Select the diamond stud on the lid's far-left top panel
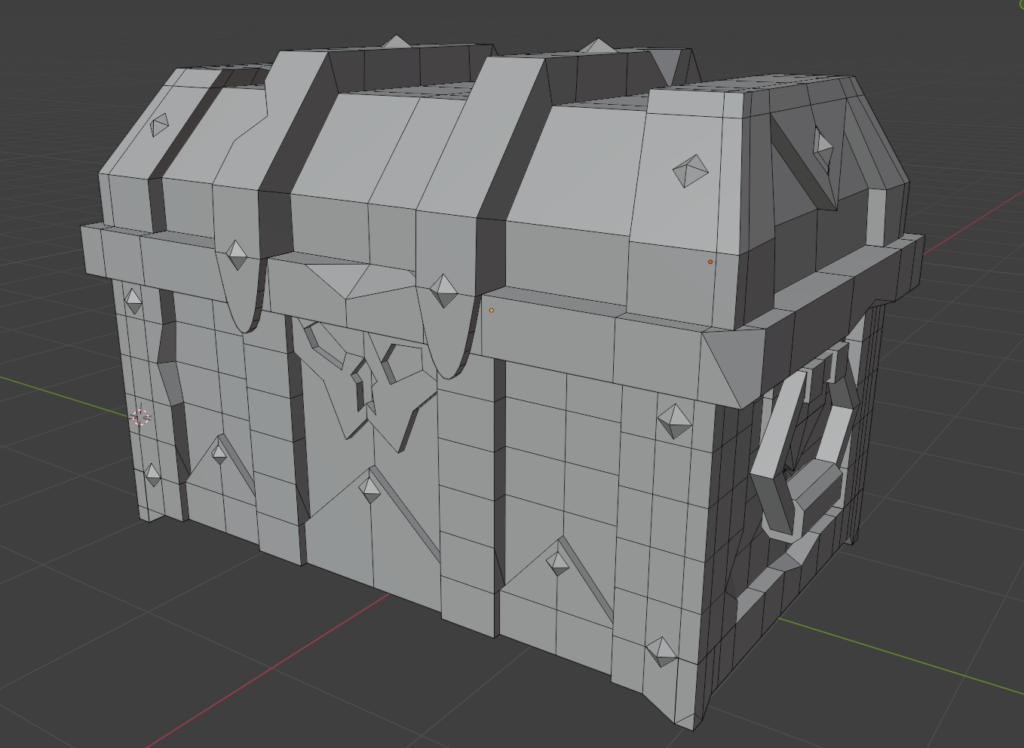The height and width of the screenshot is (748, 1024). (159, 125)
